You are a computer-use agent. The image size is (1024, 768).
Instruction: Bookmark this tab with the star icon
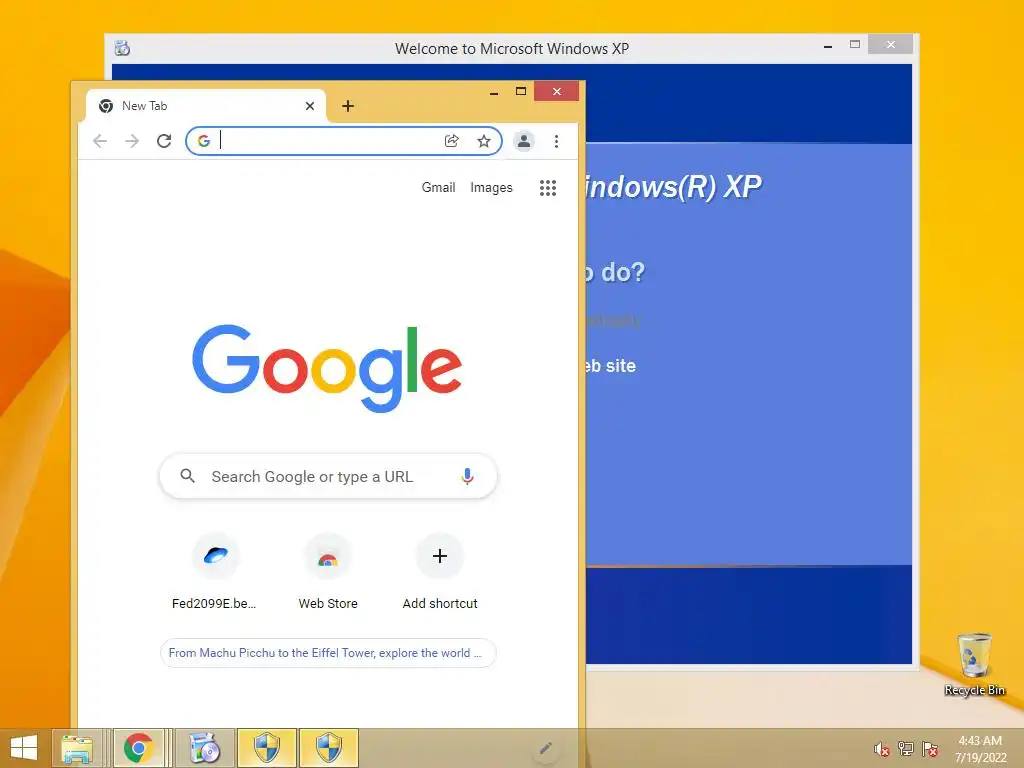484,141
